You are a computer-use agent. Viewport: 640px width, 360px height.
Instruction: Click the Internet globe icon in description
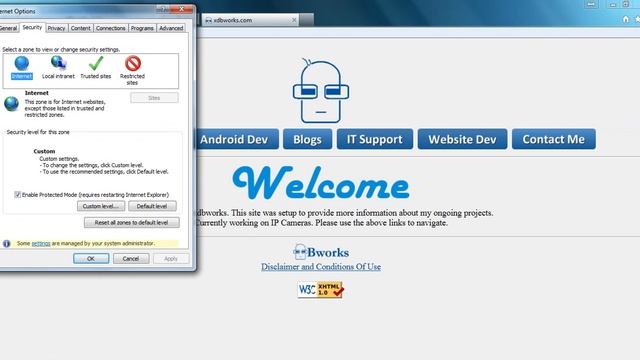click(11, 104)
